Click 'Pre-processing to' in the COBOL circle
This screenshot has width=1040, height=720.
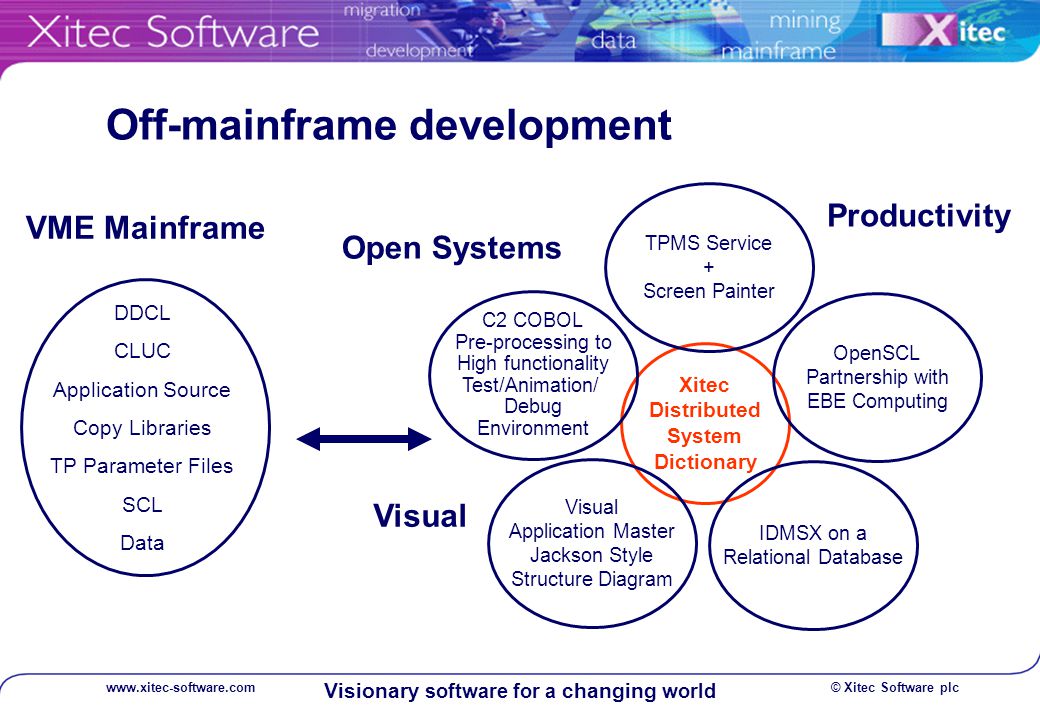[533, 342]
